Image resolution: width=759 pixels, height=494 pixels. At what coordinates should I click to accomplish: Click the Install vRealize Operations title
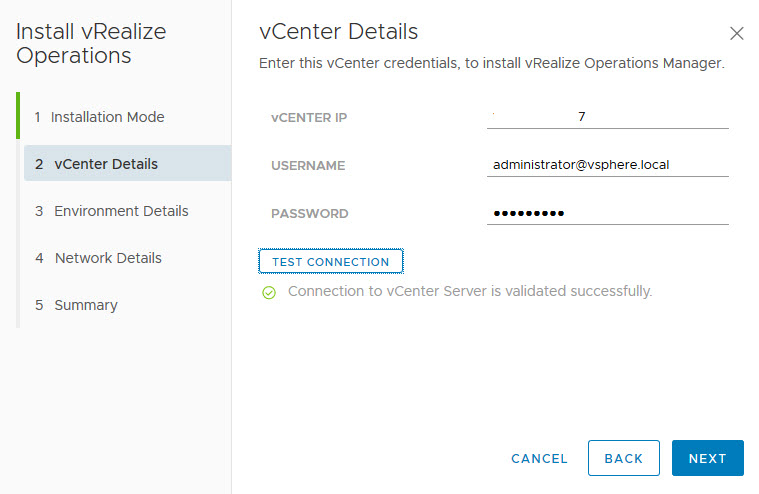(91, 44)
